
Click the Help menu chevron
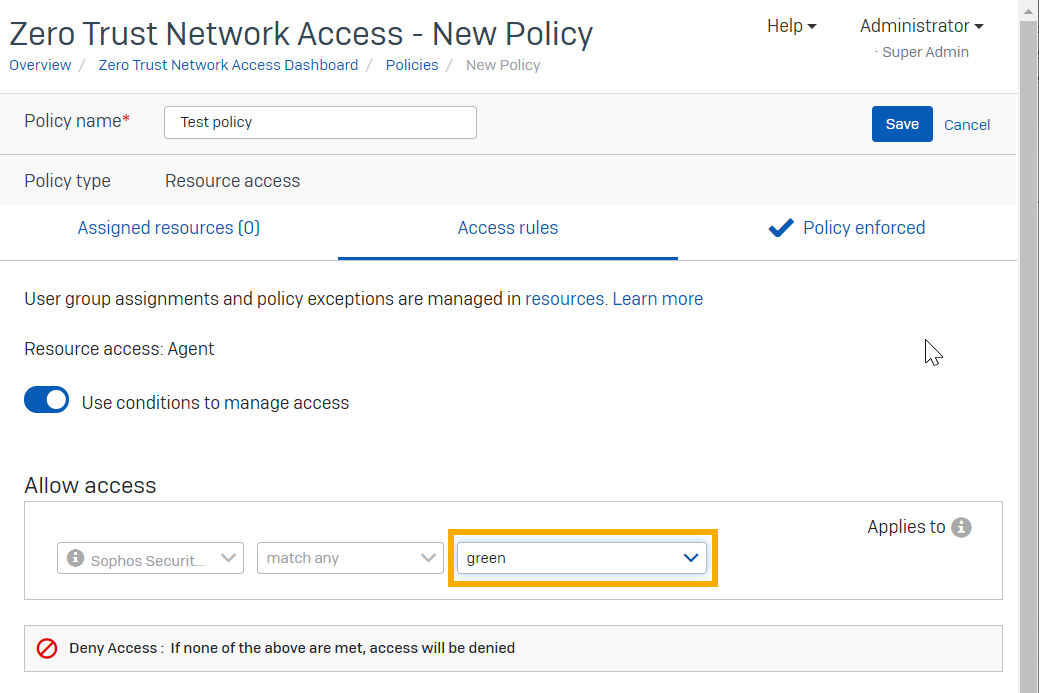(812, 26)
